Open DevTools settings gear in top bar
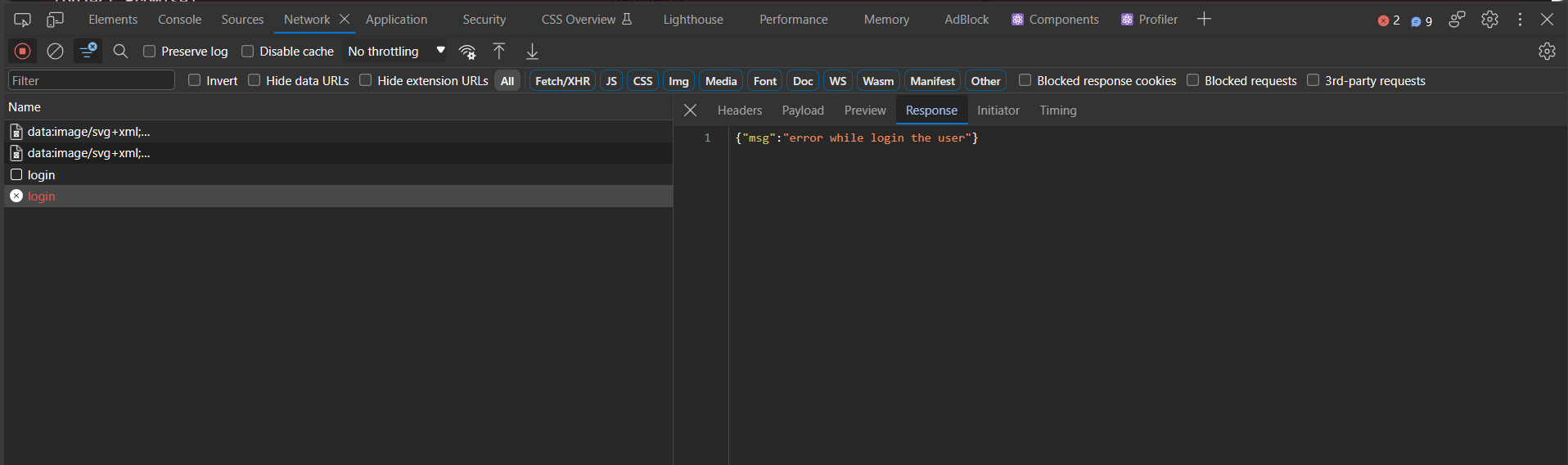 point(1489,20)
